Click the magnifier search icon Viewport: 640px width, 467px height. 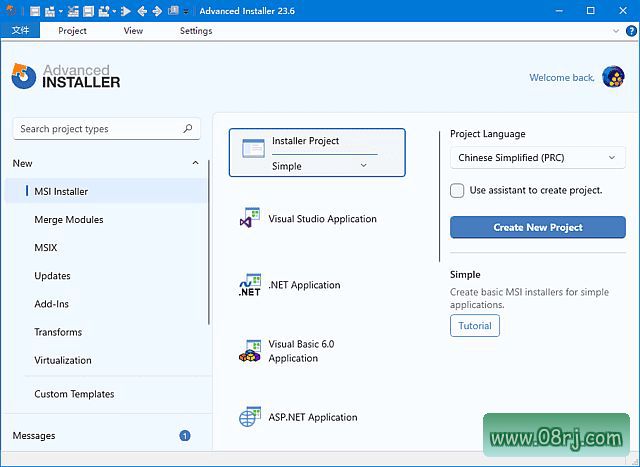tap(188, 129)
